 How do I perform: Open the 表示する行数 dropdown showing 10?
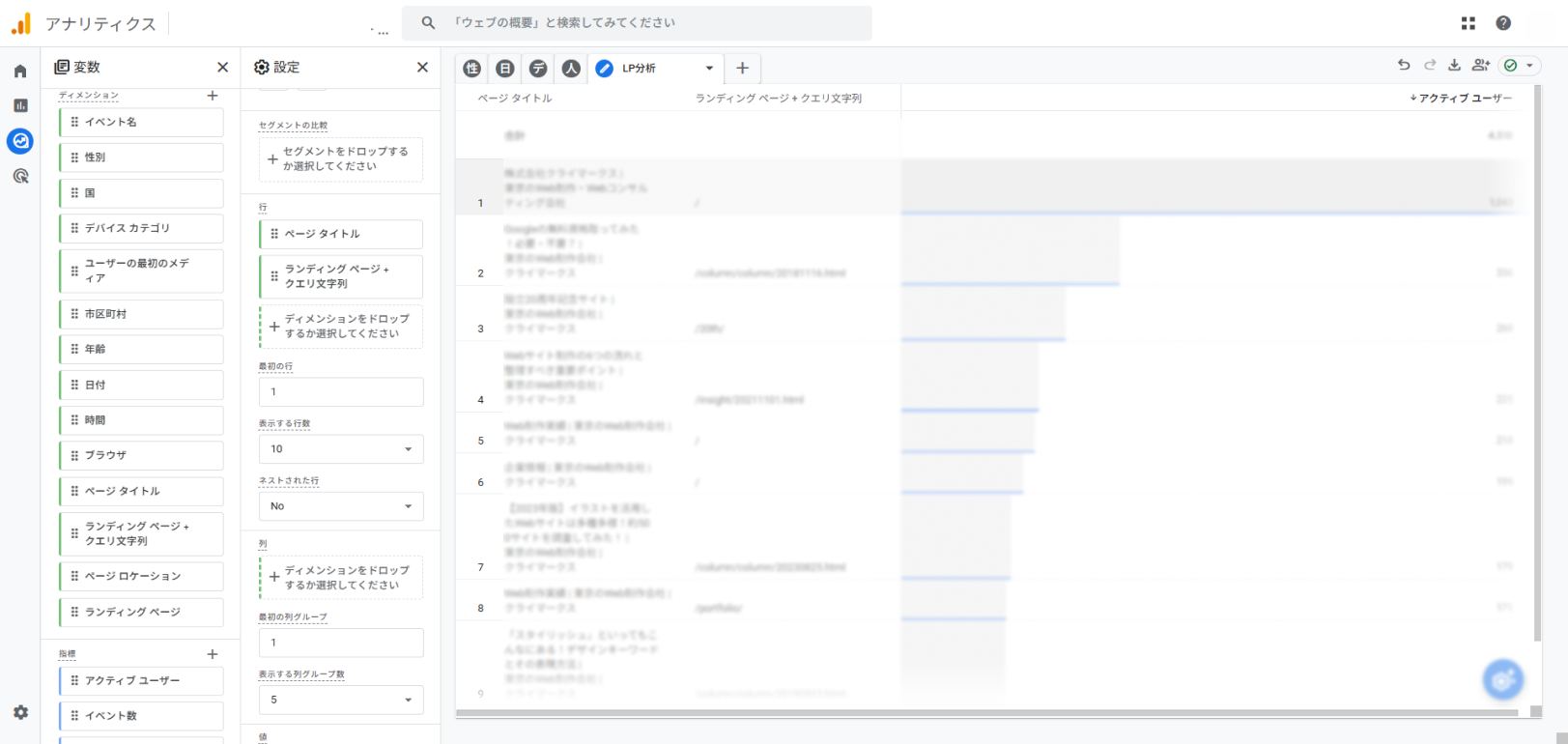tap(341, 449)
